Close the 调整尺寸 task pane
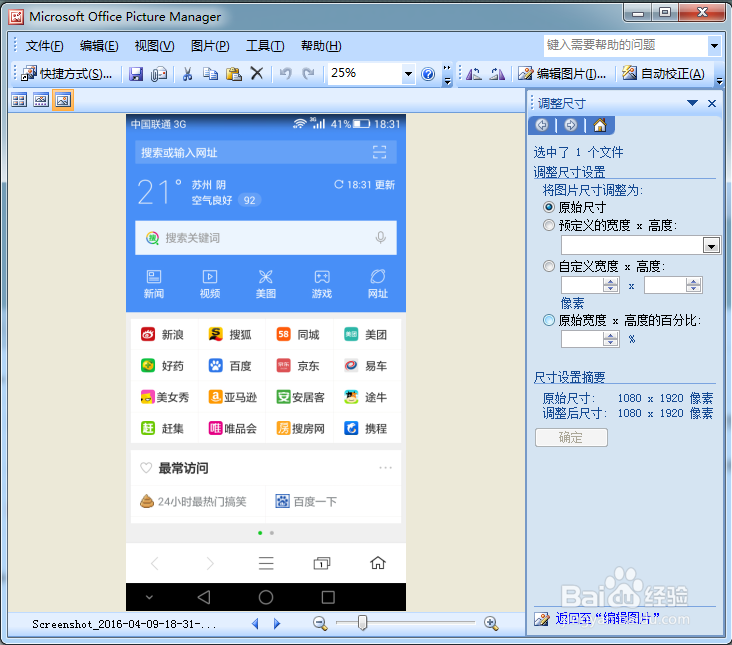The height and width of the screenshot is (645, 732). (712, 103)
